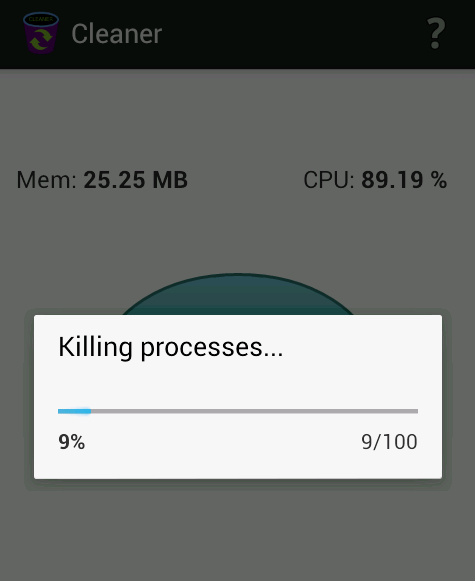475x581 pixels.
Task: Tap the teal round clean button
Action: pos(238,294)
